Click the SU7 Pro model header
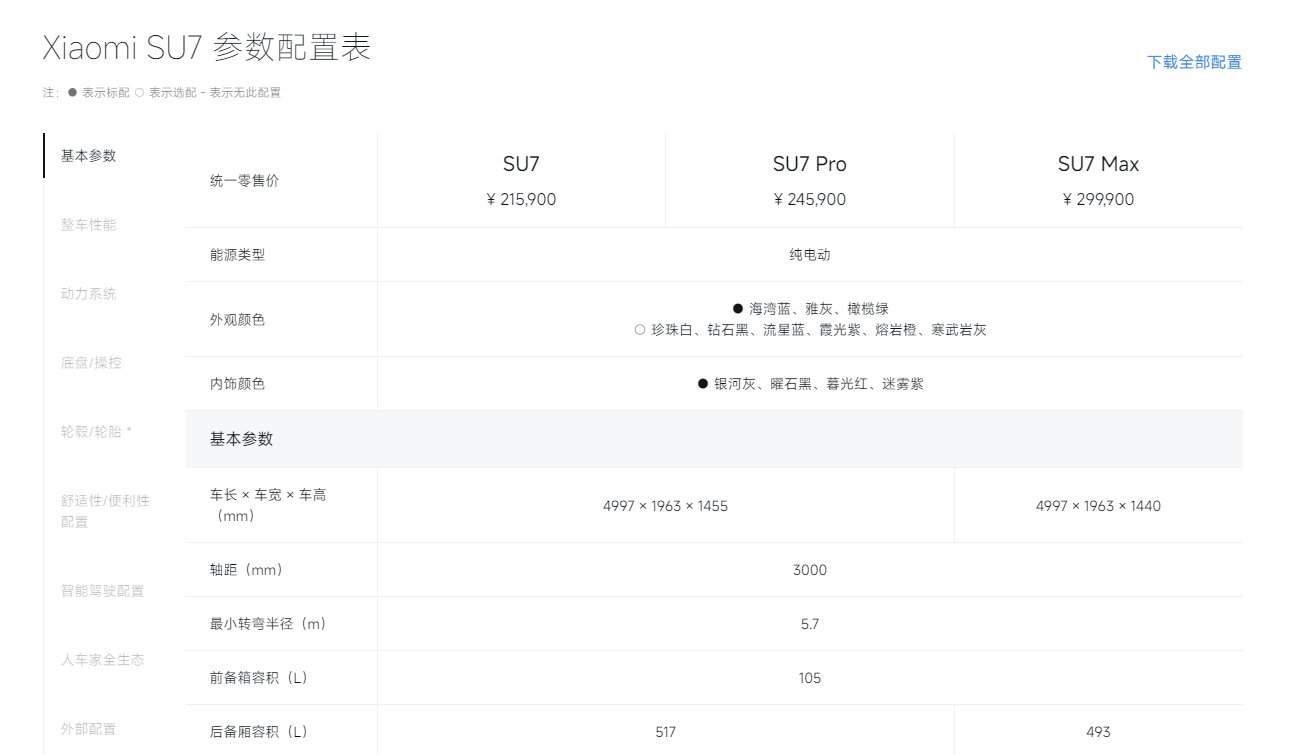Viewport: 1303px width, 755px height. coord(810,164)
